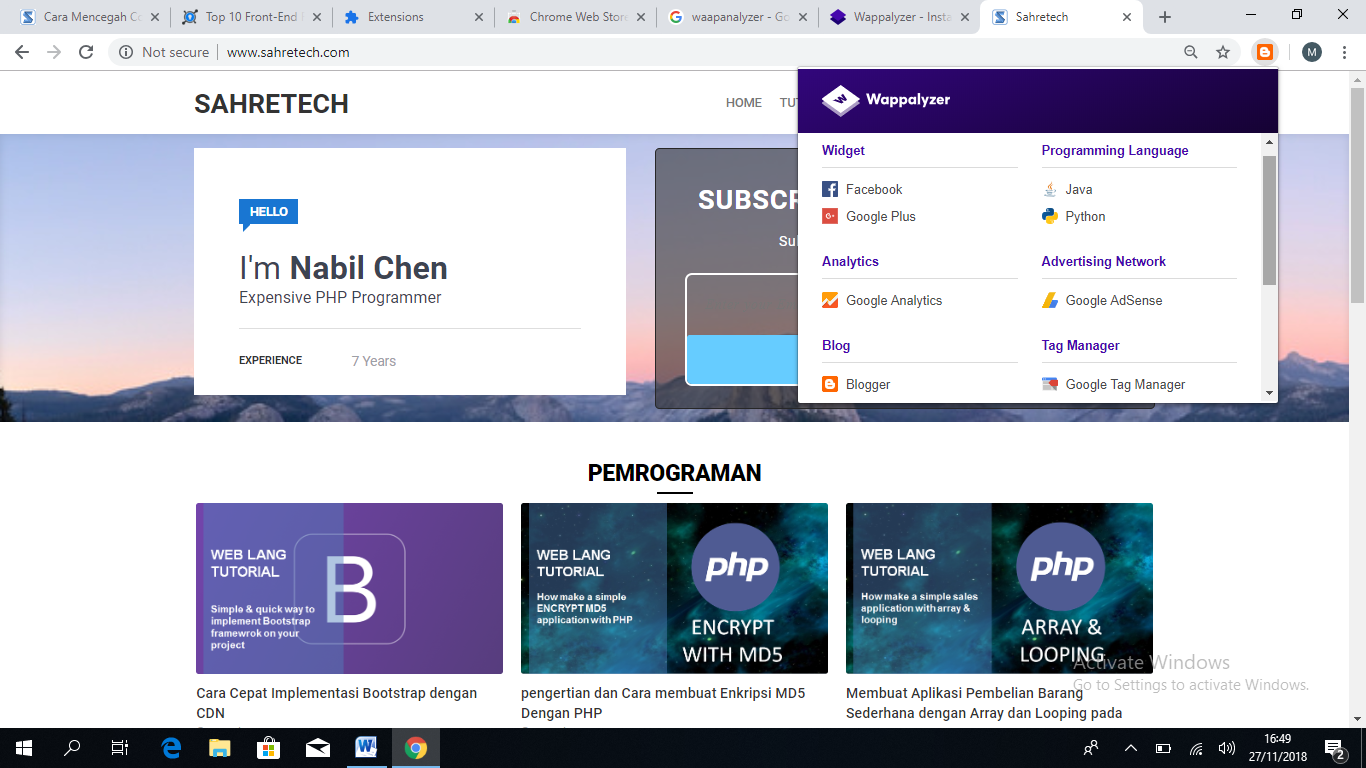Open the Google Plus link in Wappalyzer
The width and height of the screenshot is (1366, 768).
point(881,216)
